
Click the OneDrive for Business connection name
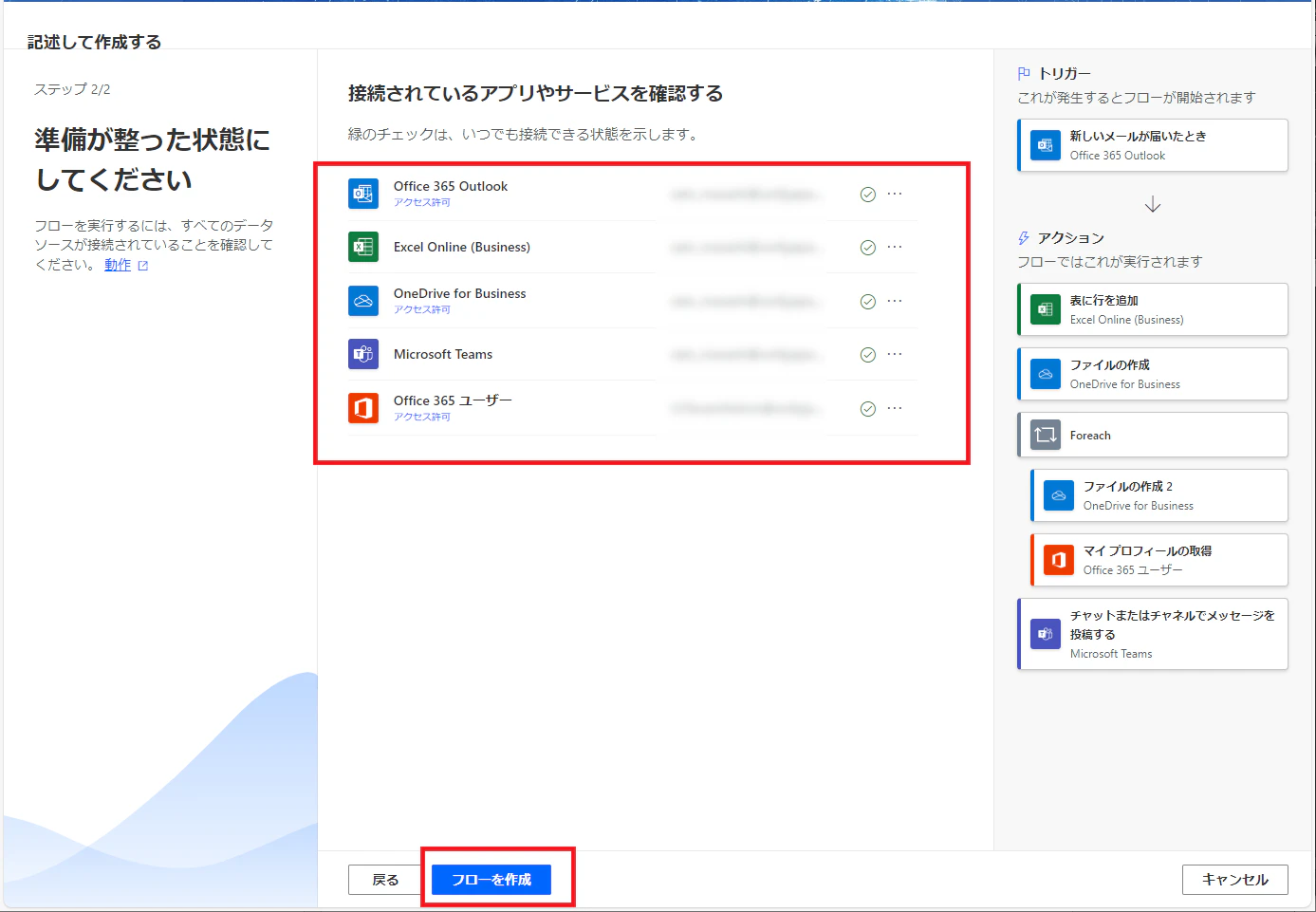460,293
